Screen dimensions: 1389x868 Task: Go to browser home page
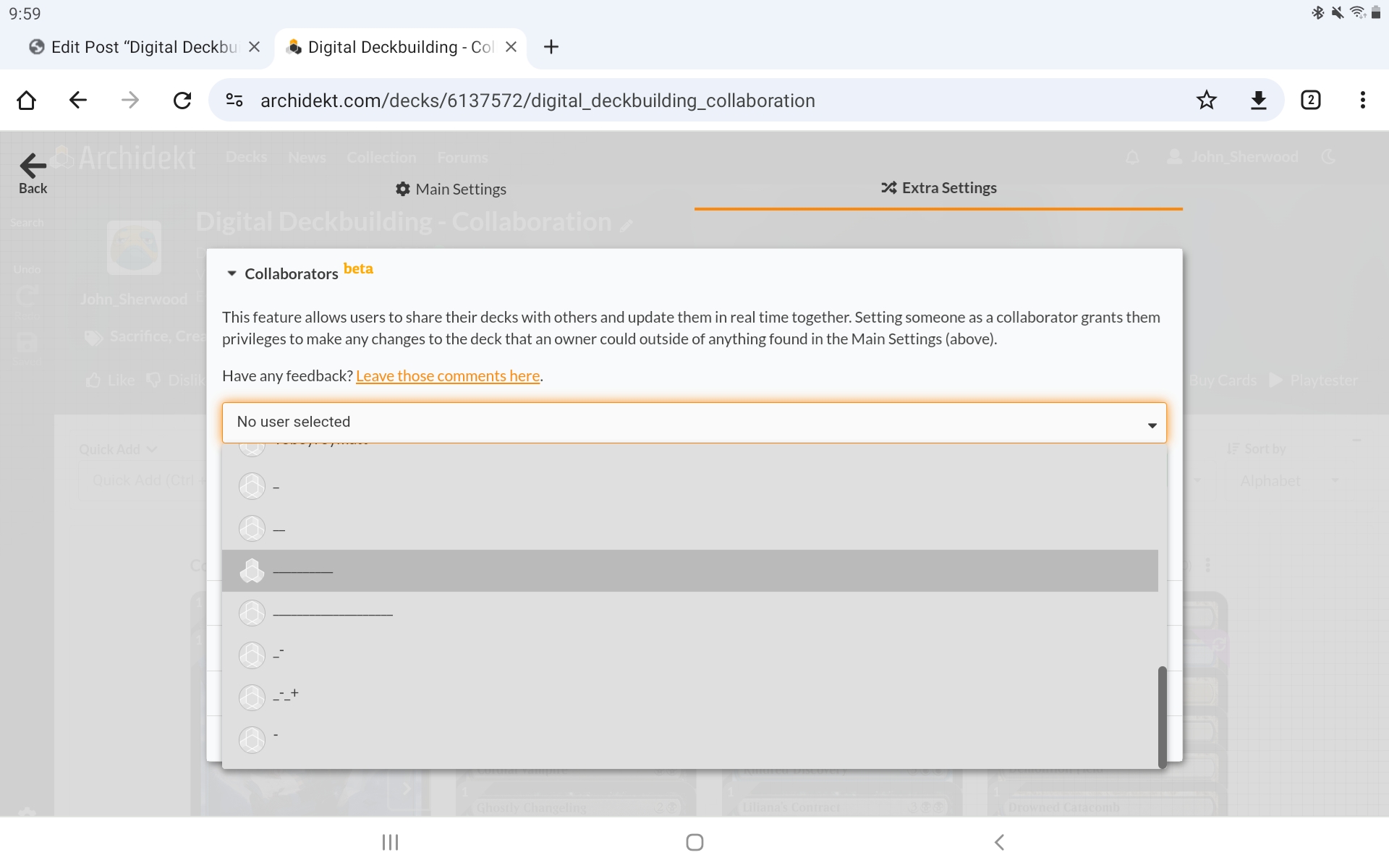[27, 100]
